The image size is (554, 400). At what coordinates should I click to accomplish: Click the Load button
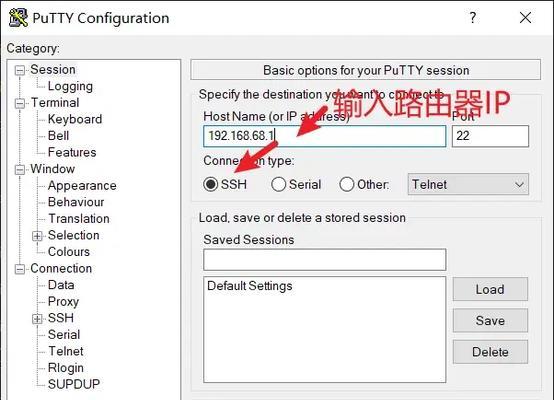pos(490,289)
